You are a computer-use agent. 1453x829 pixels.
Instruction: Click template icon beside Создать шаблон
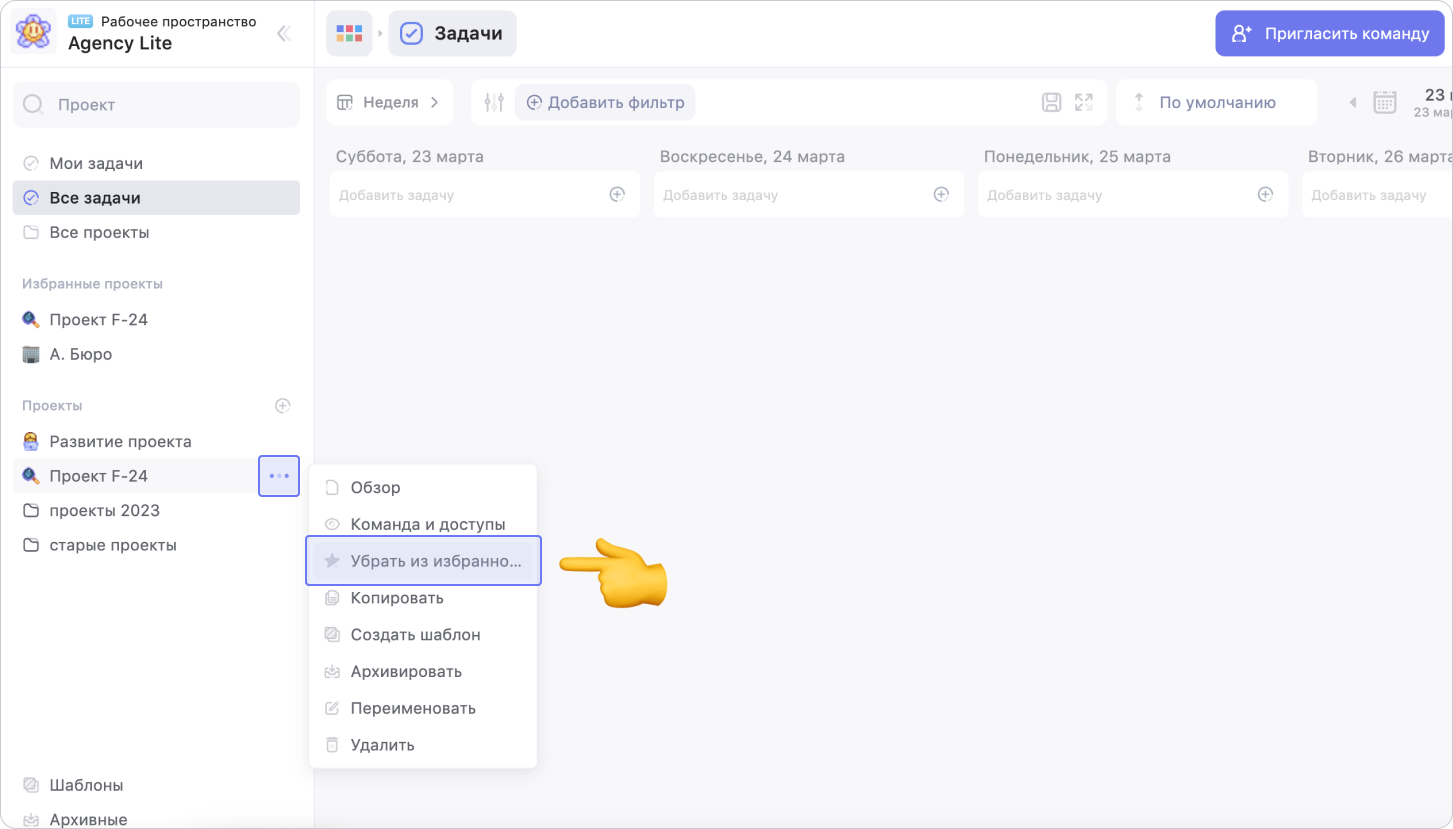[x=332, y=635]
